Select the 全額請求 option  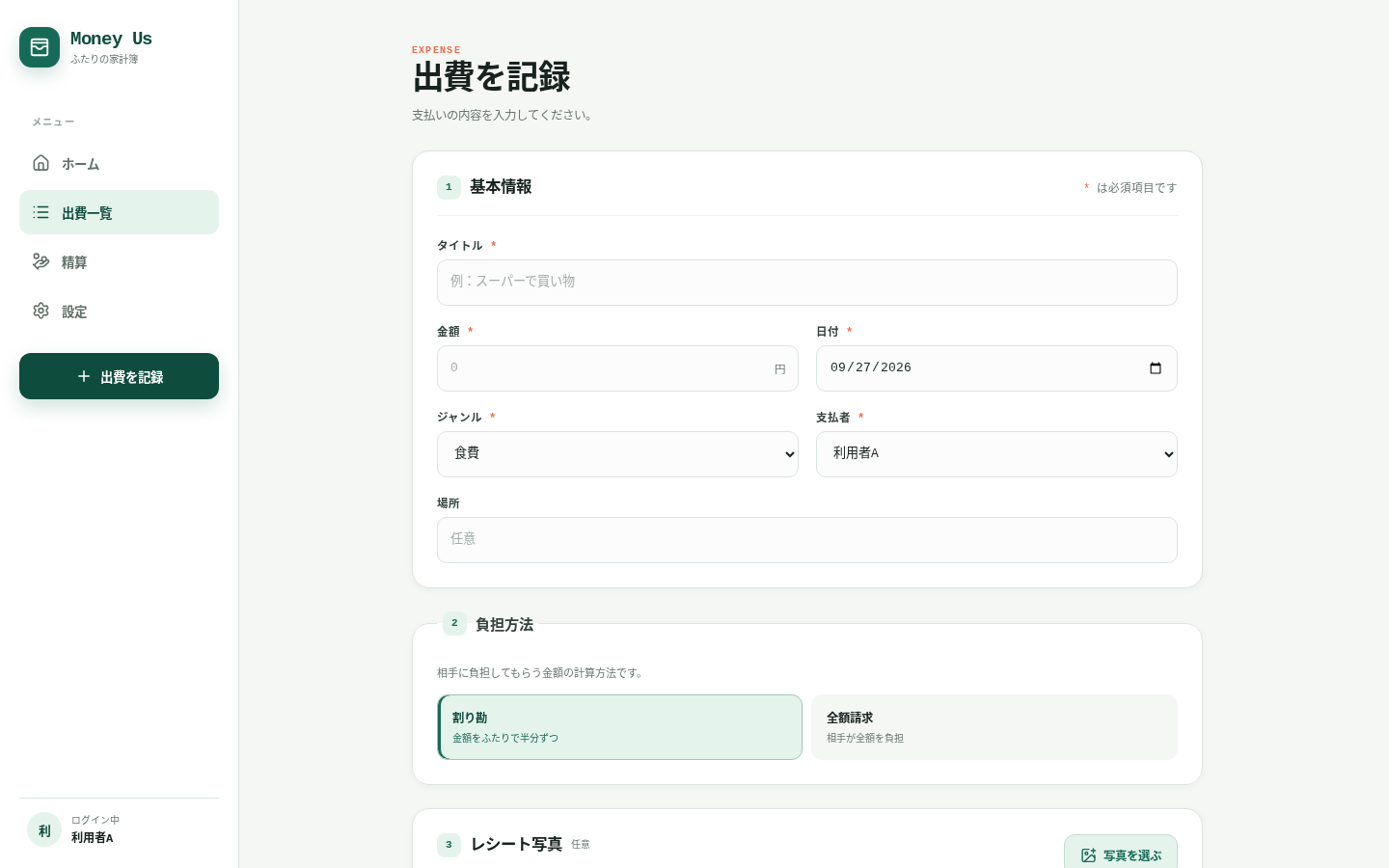click(994, 727)
